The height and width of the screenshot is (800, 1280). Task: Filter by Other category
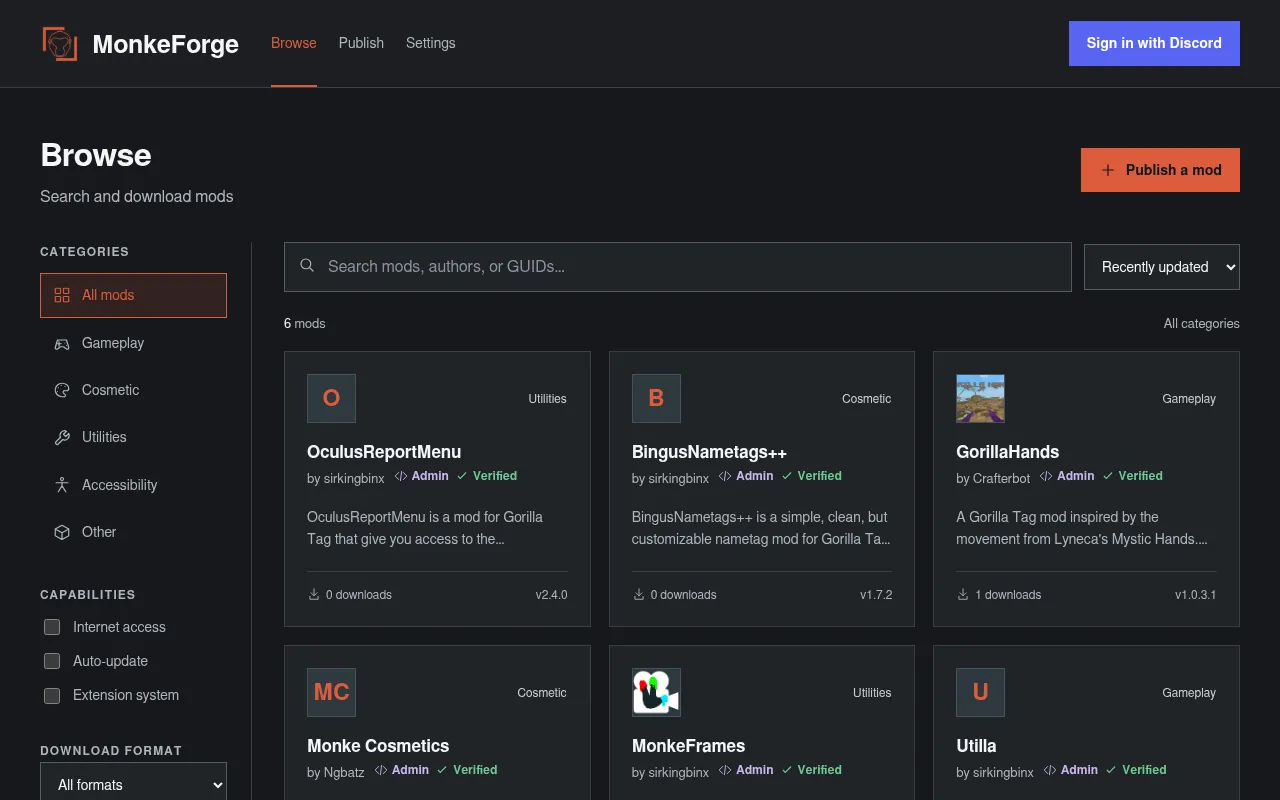pos(133,532)
